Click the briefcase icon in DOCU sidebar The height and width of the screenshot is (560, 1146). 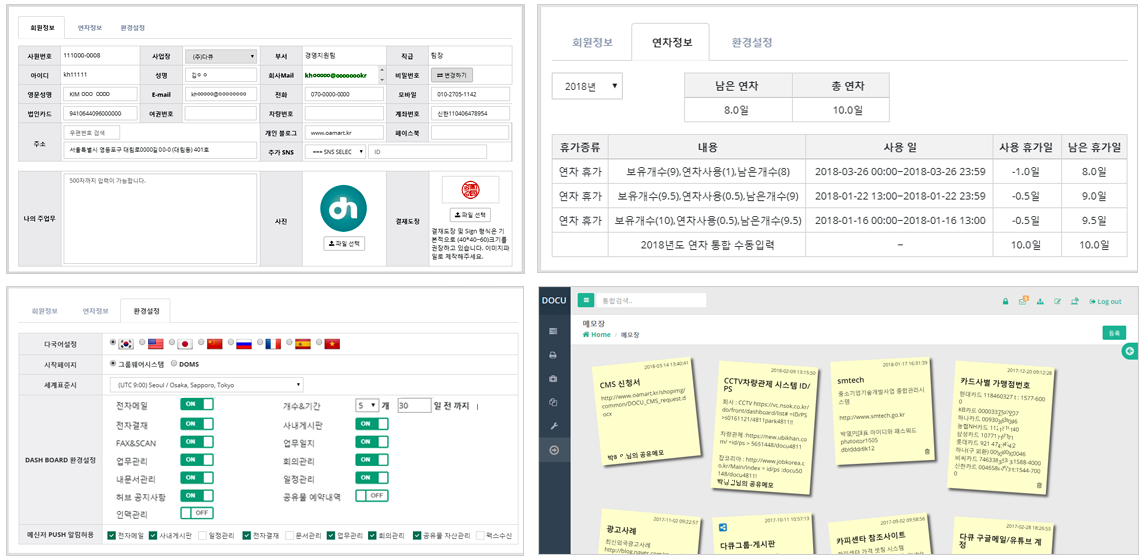click(x=553, y=379)
